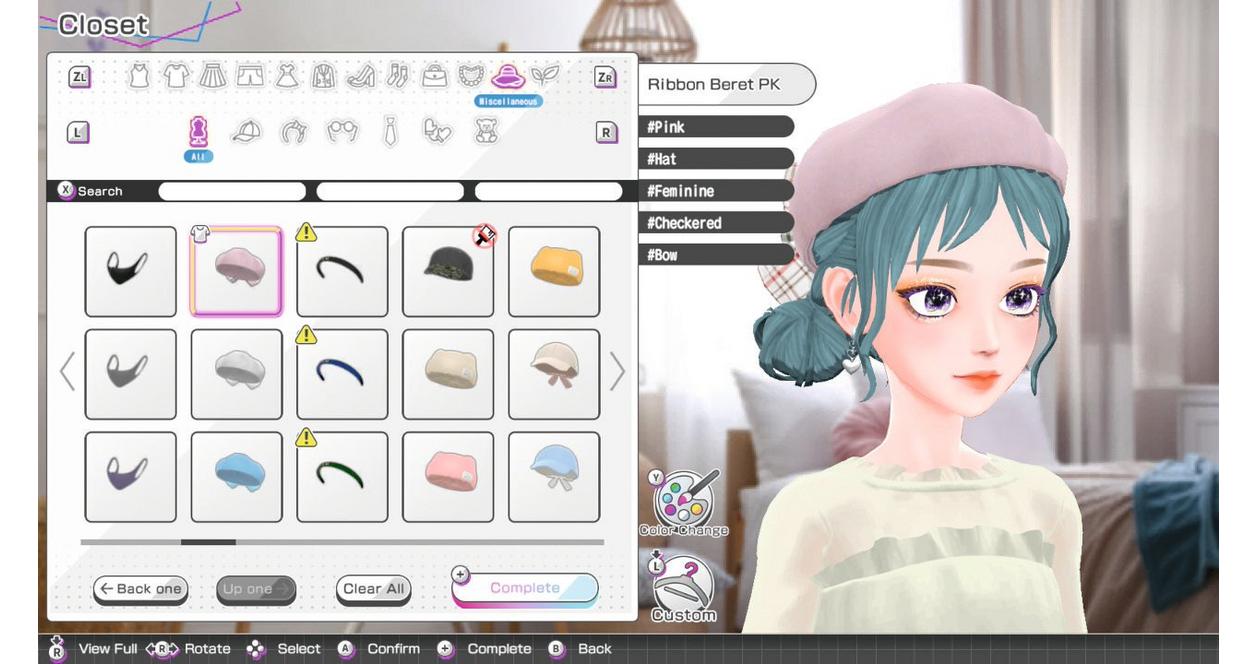Filter by mittens and heart subcategory

click(438, 132)
